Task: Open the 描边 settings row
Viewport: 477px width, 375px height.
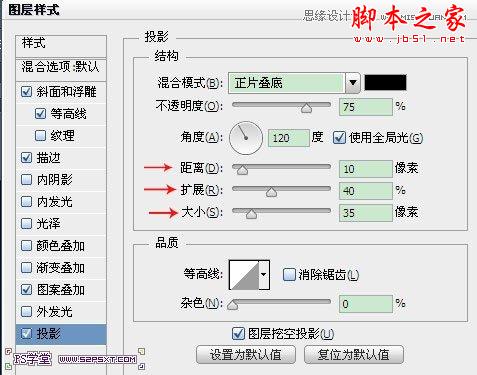Action: (x=61, y=158)
